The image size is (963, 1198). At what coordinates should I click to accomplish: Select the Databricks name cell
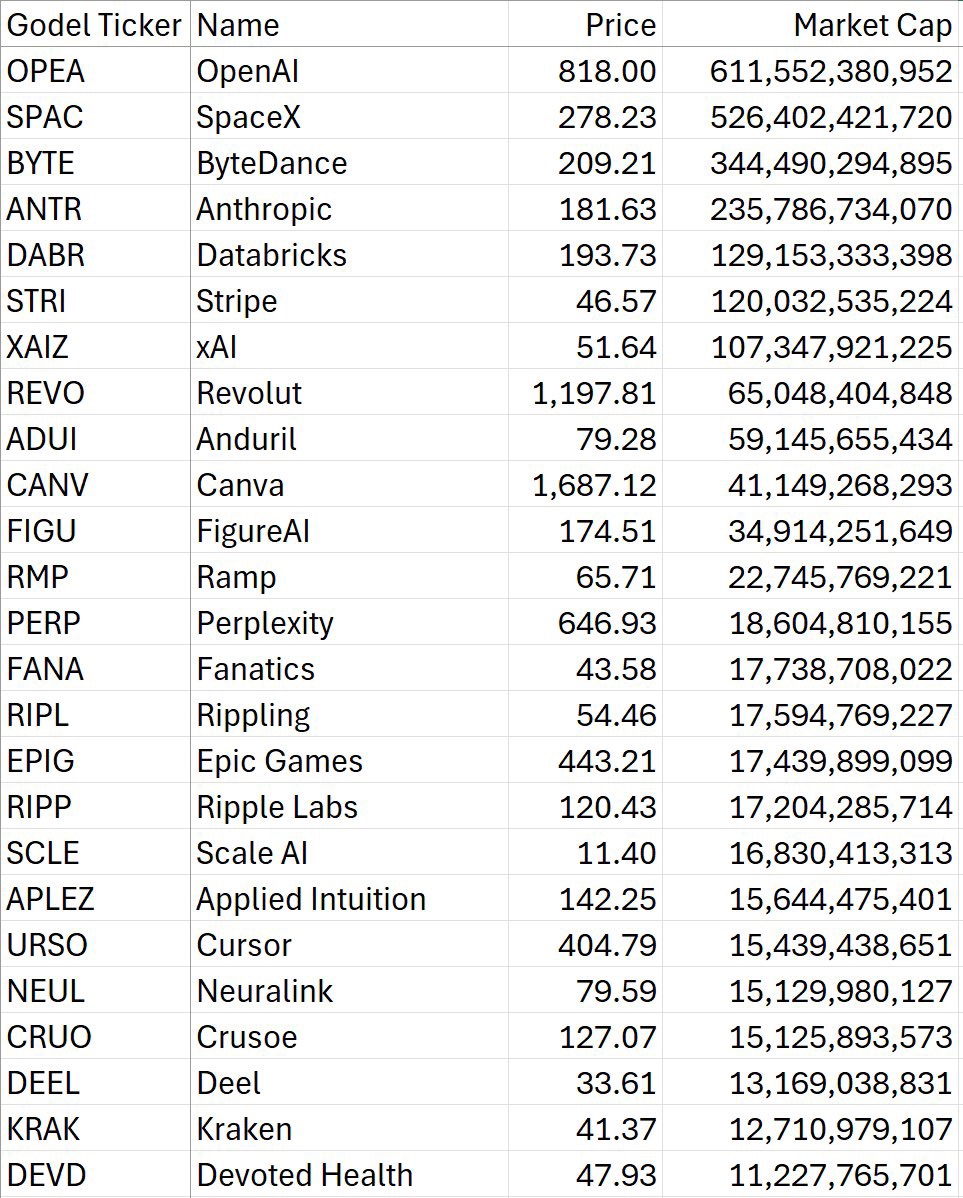[x=272, y=255]
